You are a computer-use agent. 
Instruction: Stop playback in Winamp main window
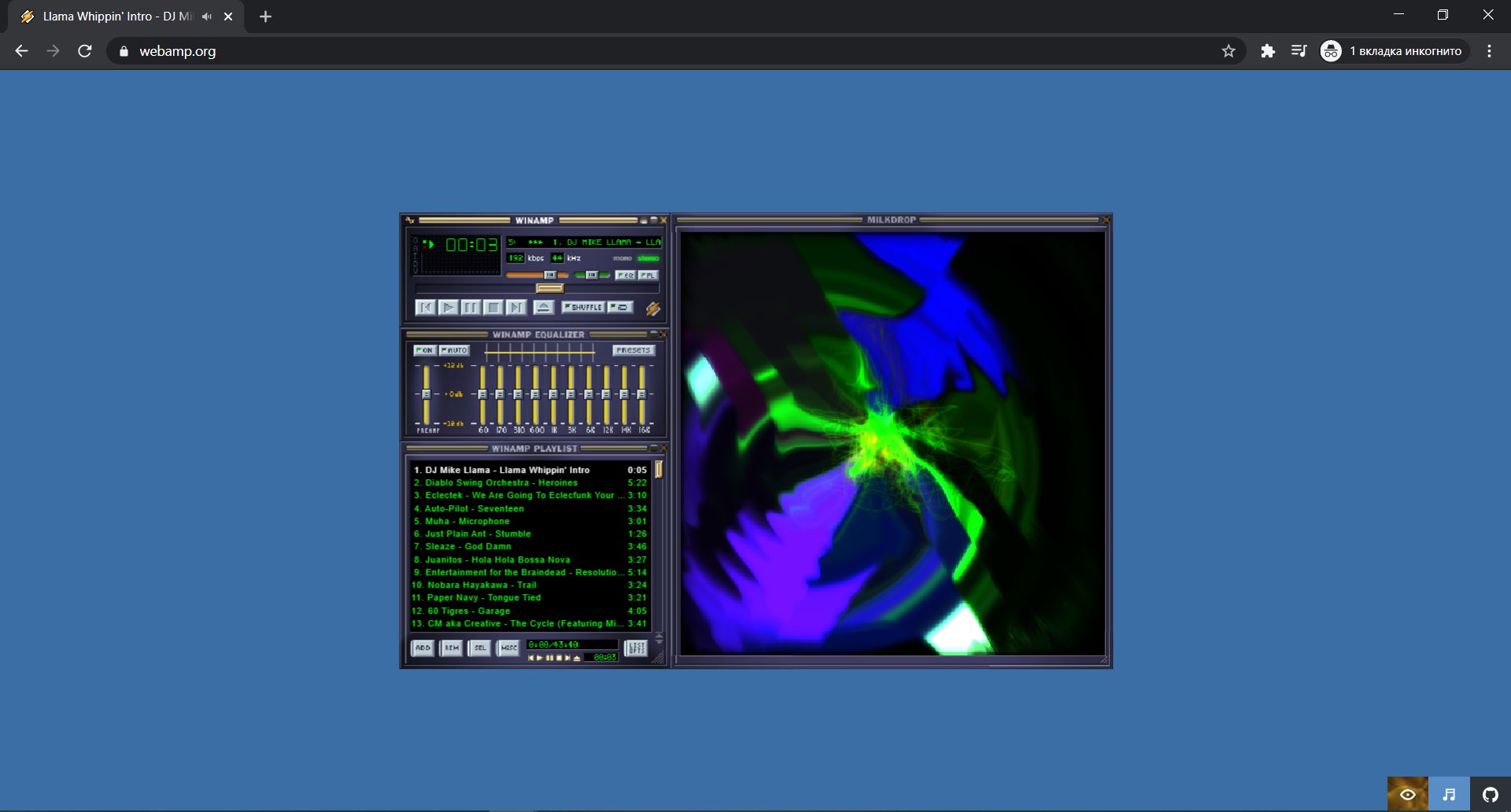(x=493, y=308)
